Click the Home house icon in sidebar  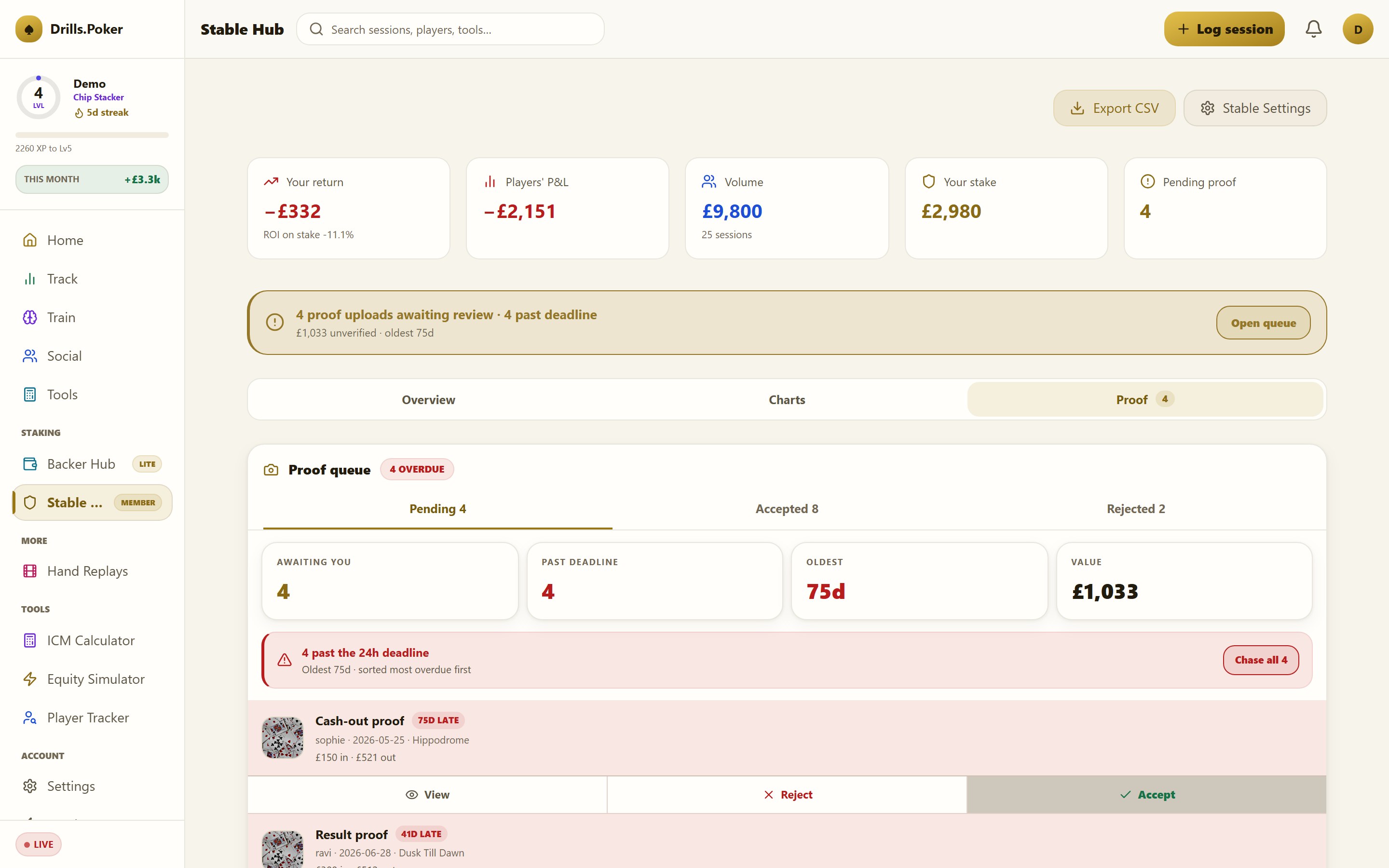point(30,240)
